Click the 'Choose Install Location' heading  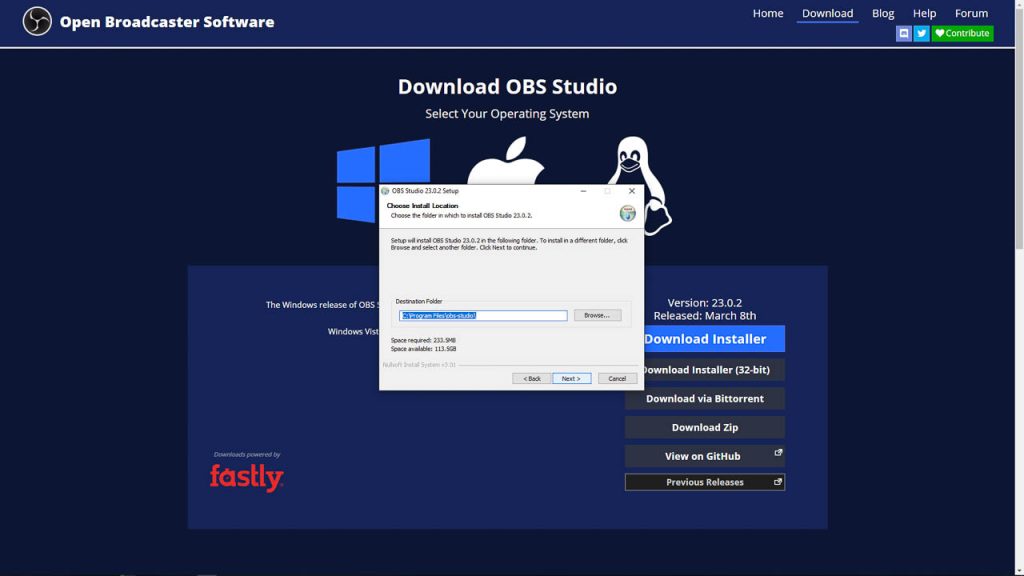422,206
